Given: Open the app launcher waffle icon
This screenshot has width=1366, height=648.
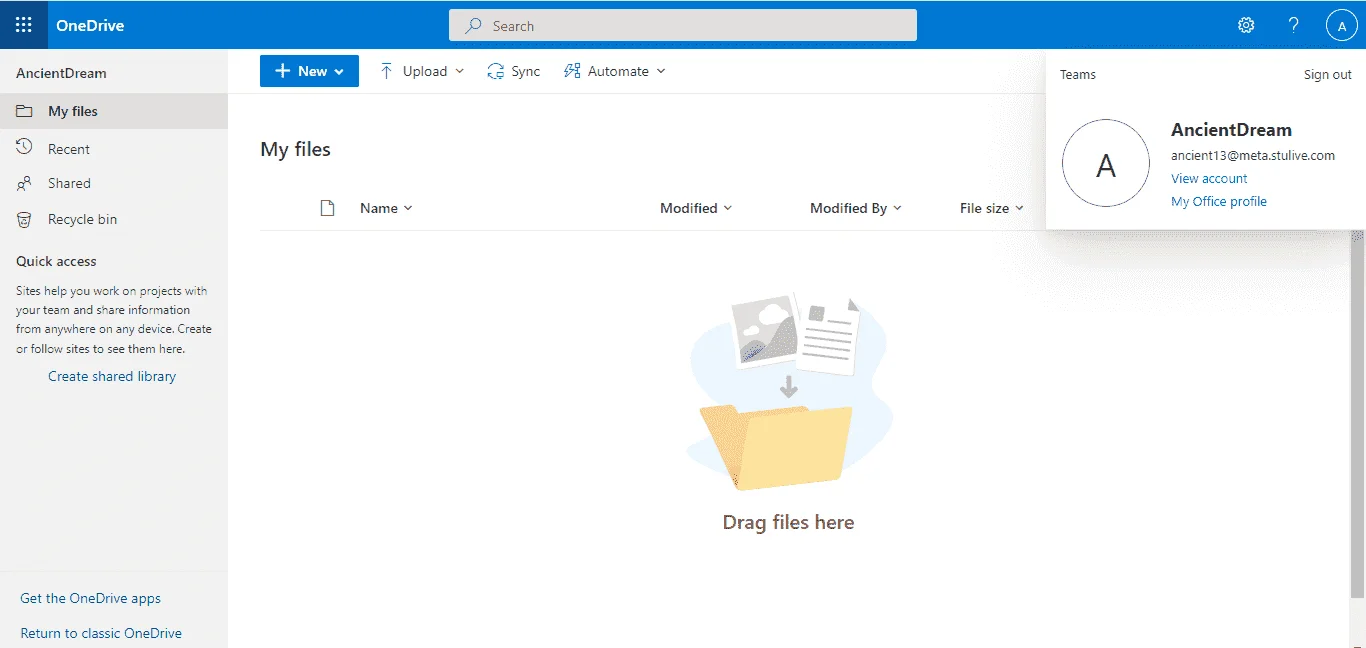Looking at the screenshot, I should 24,25.
